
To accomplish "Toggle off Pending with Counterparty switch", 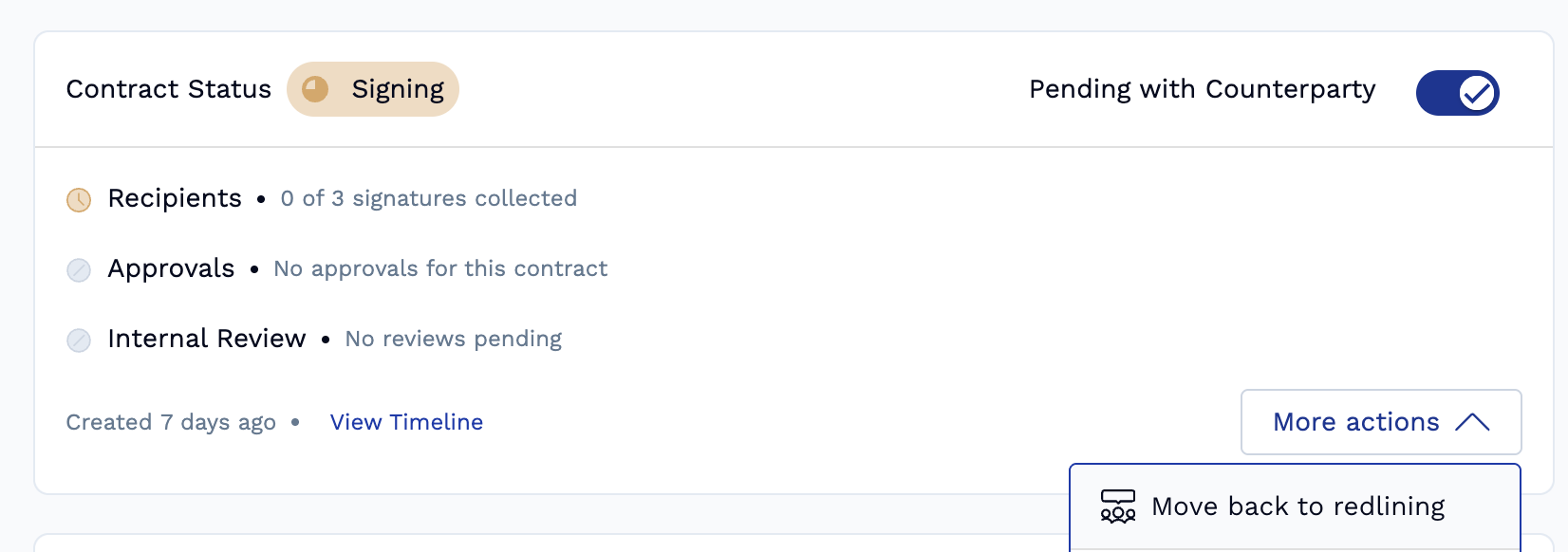I will [1457, 93].
